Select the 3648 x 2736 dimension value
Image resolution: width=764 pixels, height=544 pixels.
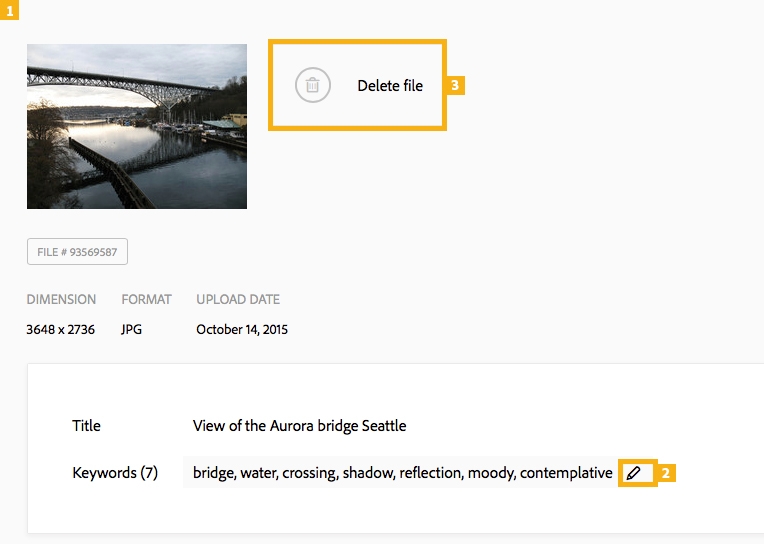tap(60, 329)
